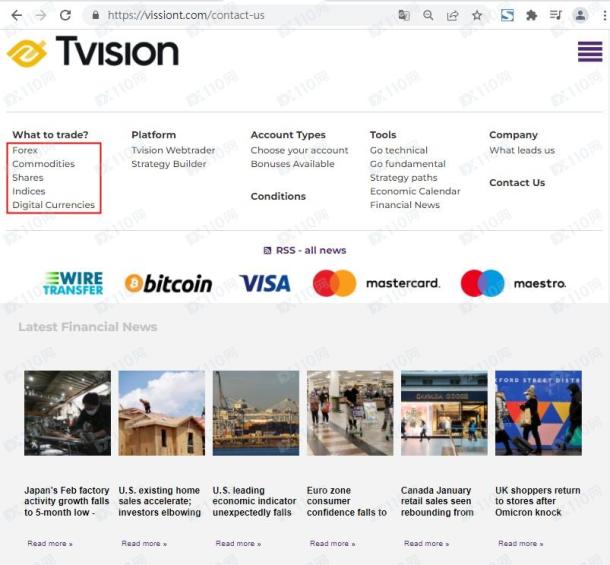Click U.S. leading economic indicator headline
610x565 pixels.
[254, 501]
